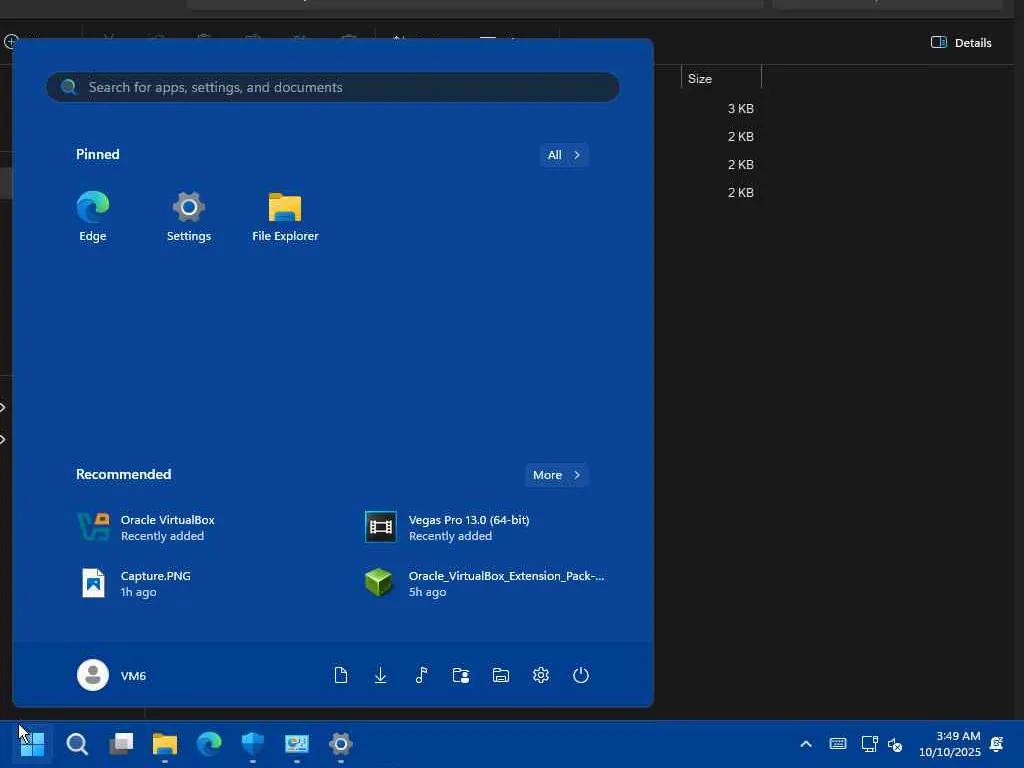This screenshot has width=1024, height=768.
Task: Open File Explorer from Start bottom bar
Action: (x=501, y=675)
